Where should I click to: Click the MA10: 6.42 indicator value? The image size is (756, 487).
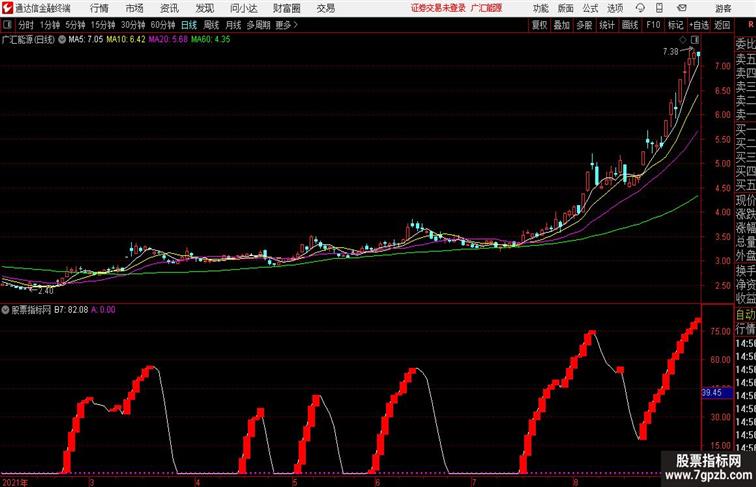point(126,40)
